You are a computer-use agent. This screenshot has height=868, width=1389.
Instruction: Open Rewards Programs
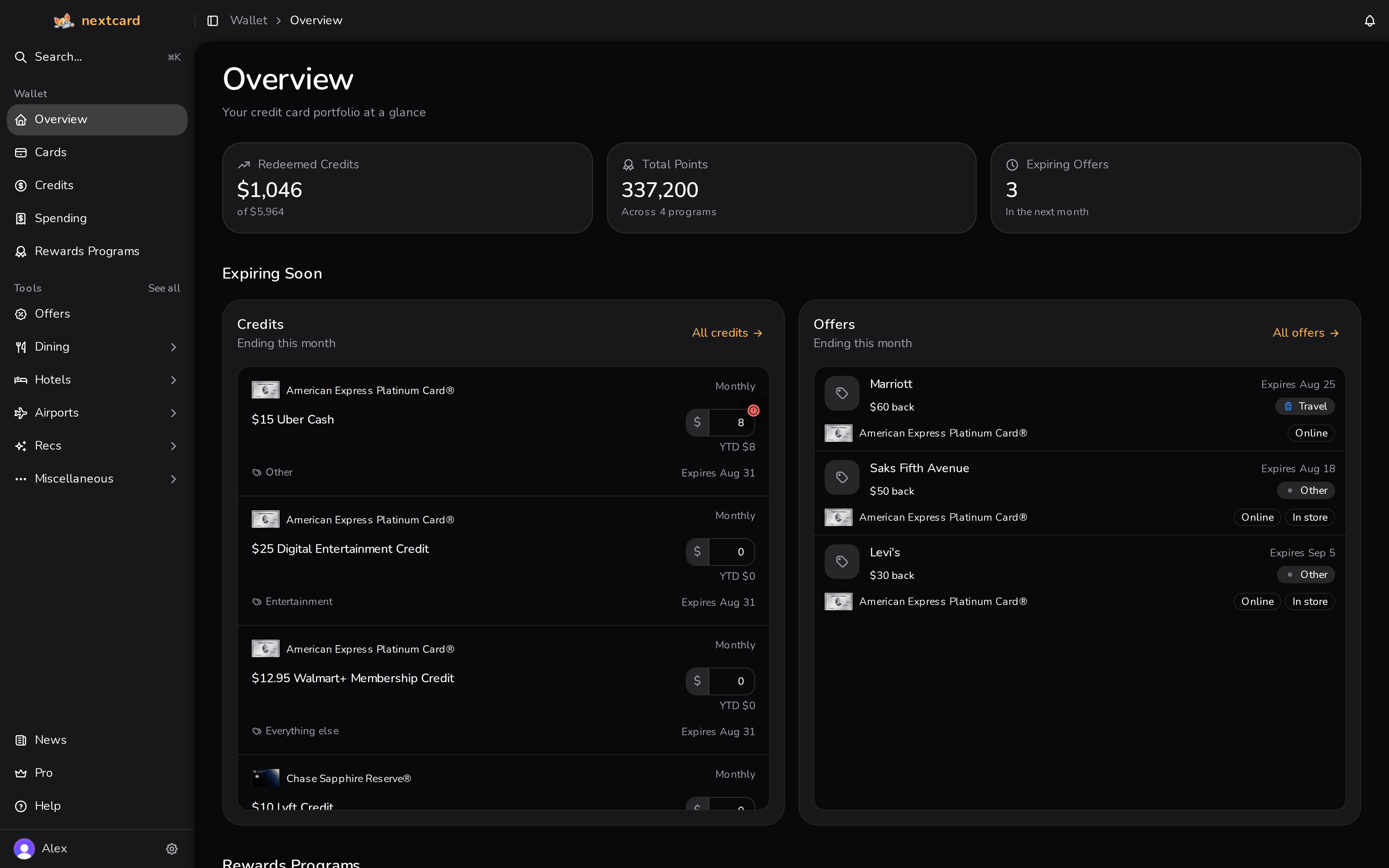click(x=97, y=251)
